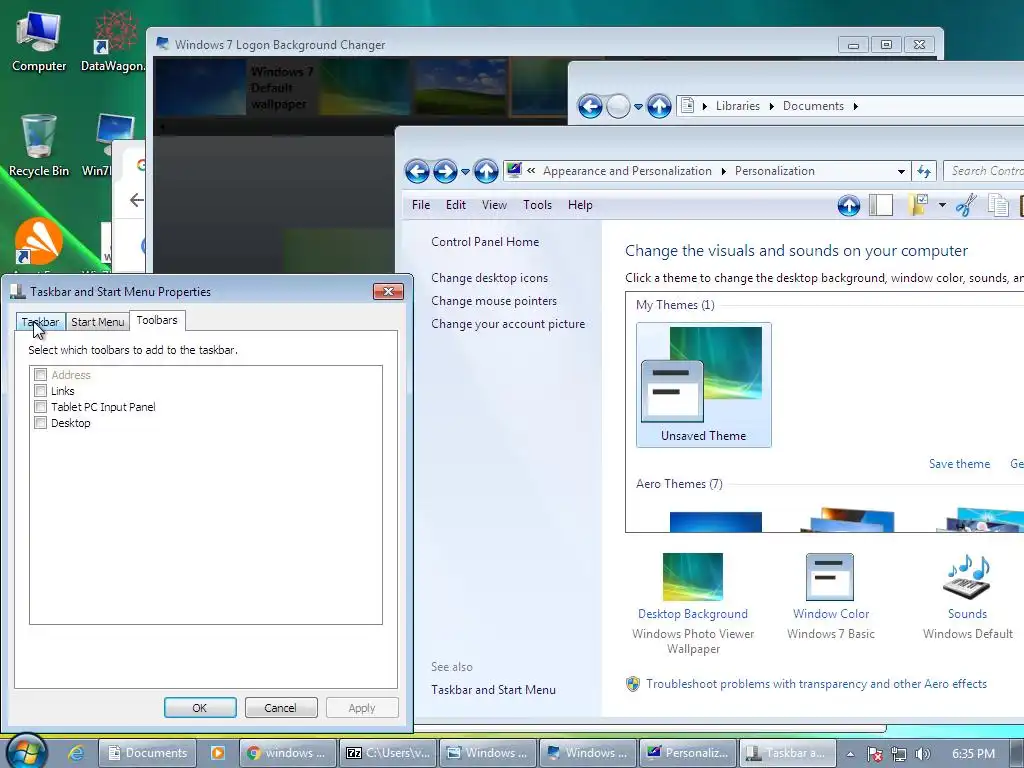Open the Window Color icon
The height and width of the screenshot is (768, 1024).
tap(830, 577)
